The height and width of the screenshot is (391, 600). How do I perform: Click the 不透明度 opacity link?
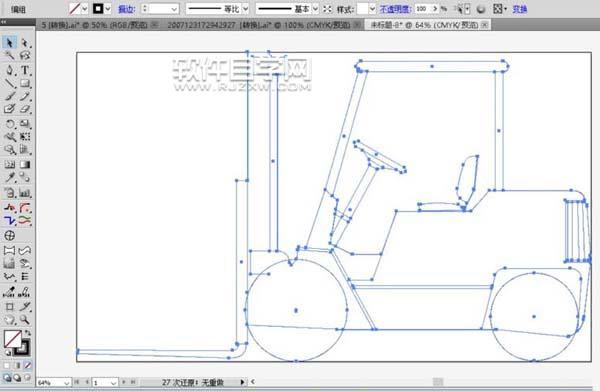tap(395, 8)
